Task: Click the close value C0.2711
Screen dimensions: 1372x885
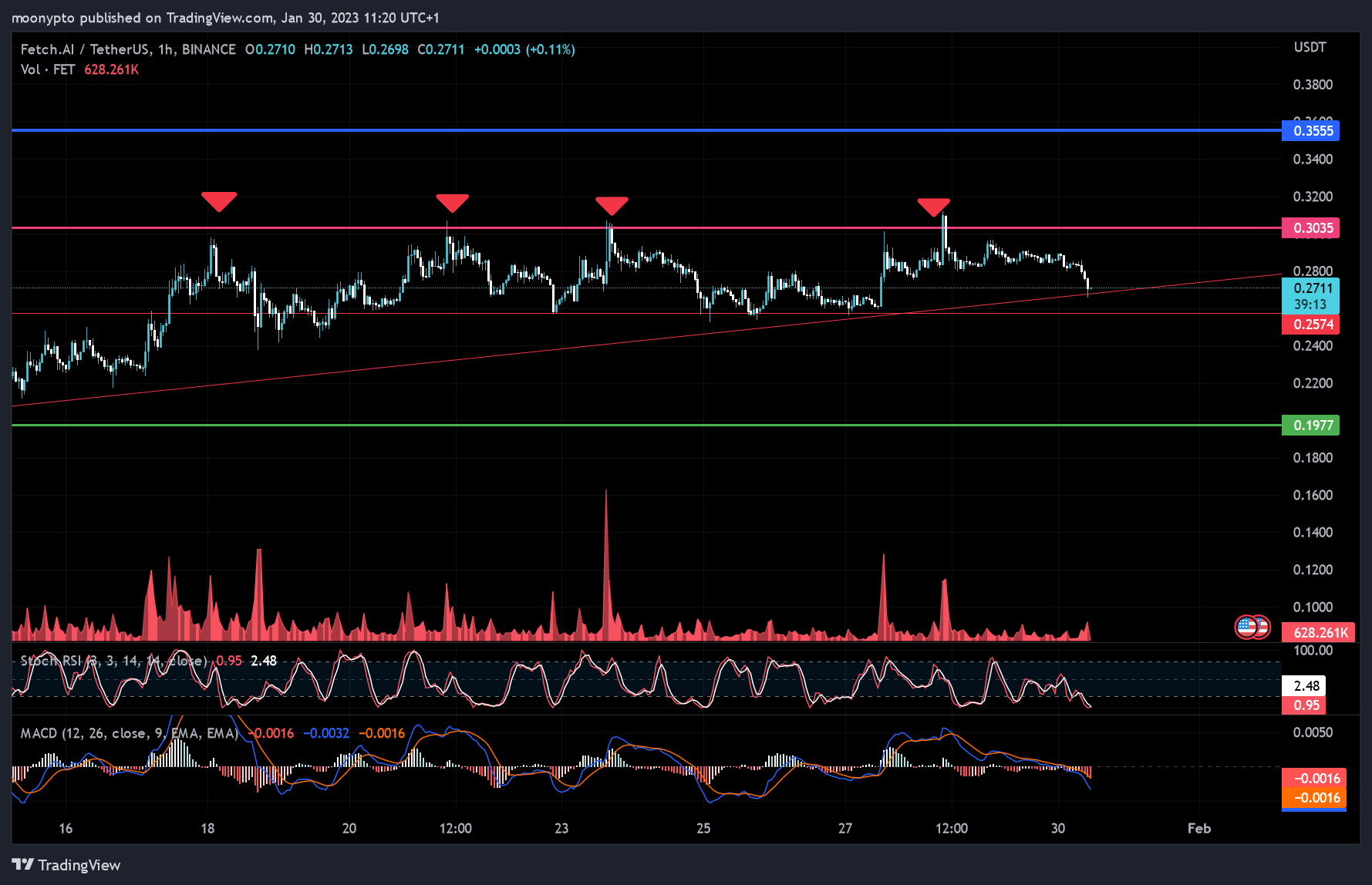Action: (x=441, y=49)
